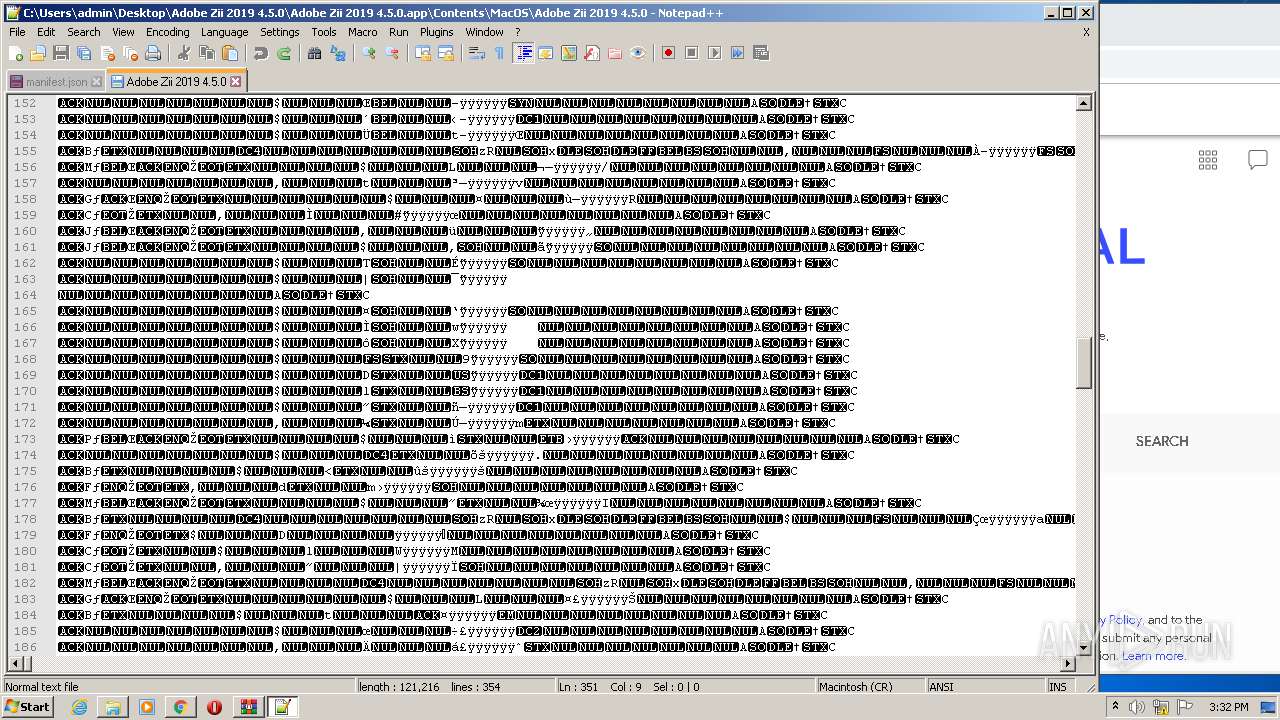This screenshot has width=1280, height=720.
Task: Click the Open file toolbar icon
Action: tap(38, 53)
